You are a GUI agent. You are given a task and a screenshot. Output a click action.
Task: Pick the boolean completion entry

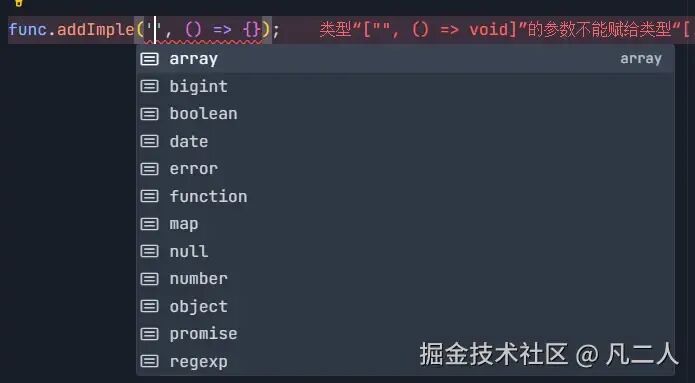[x=405, y=114]
